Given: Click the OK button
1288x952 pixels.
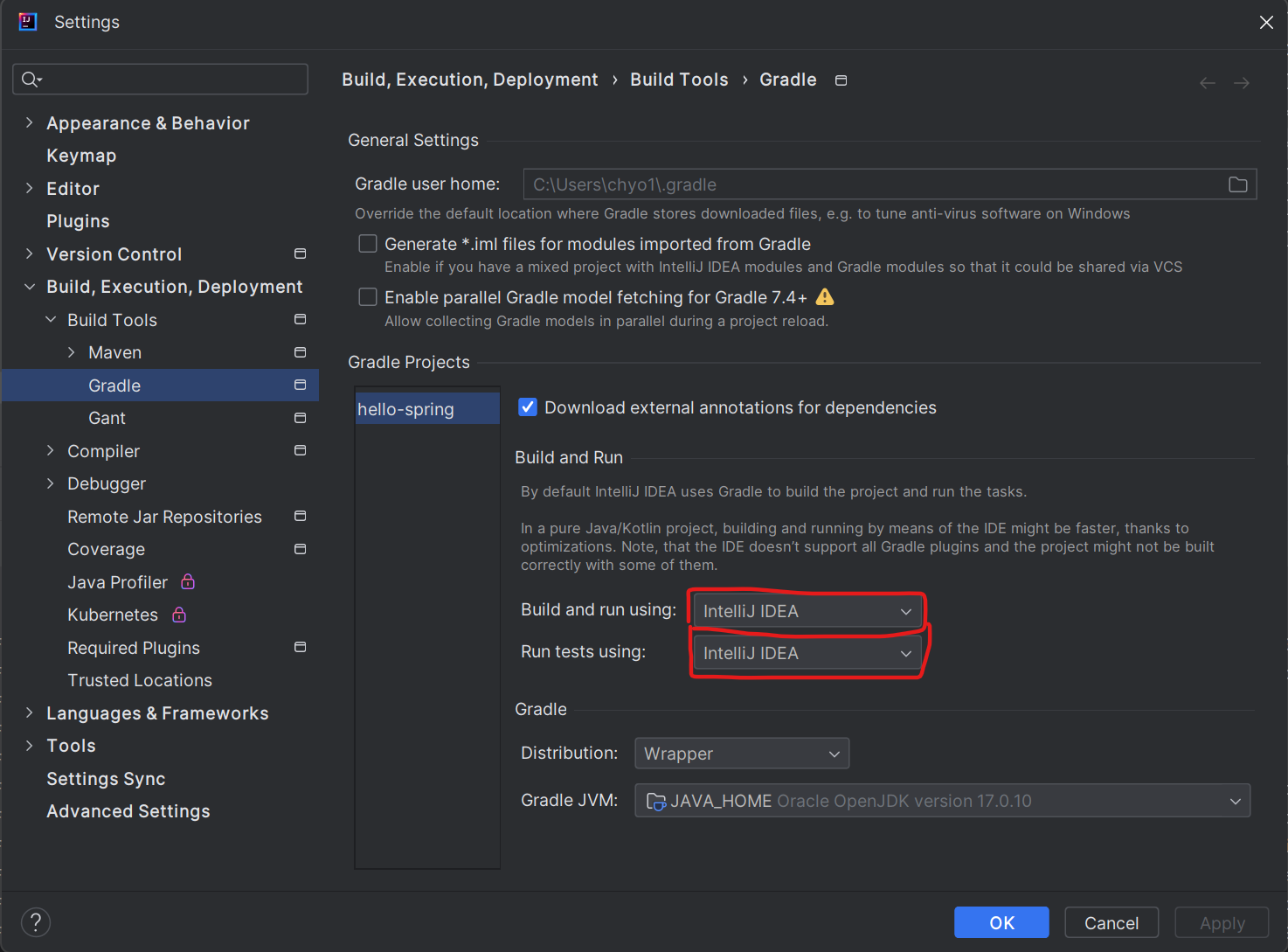Looking at the screenshot, I should [x=1001, y=922].
